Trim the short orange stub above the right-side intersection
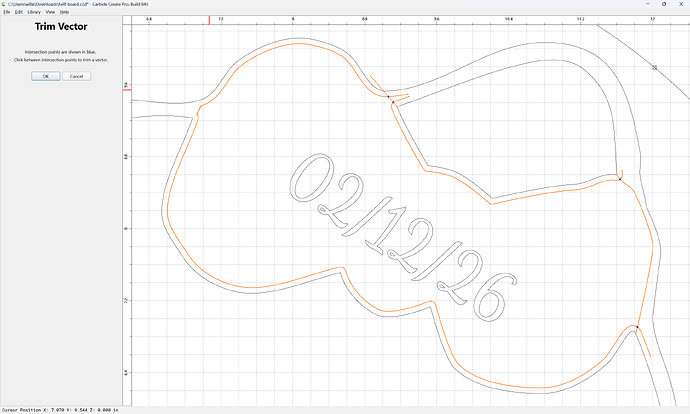Screen dimensions: 690x414 622,174
